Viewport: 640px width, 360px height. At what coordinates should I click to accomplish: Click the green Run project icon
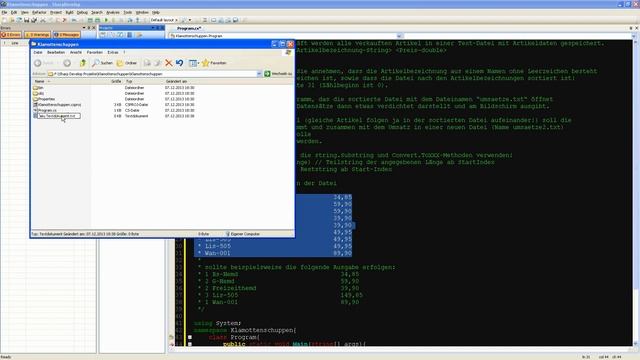[106, 20]
